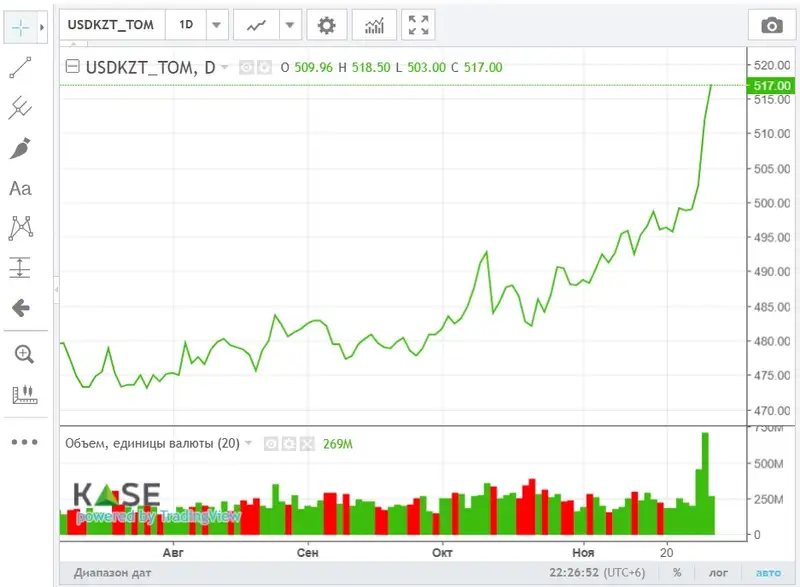Image resolution: width=800 pixels, height=587 pixels.
Task: Select the crosshair cursor tool
Action: 21,27
